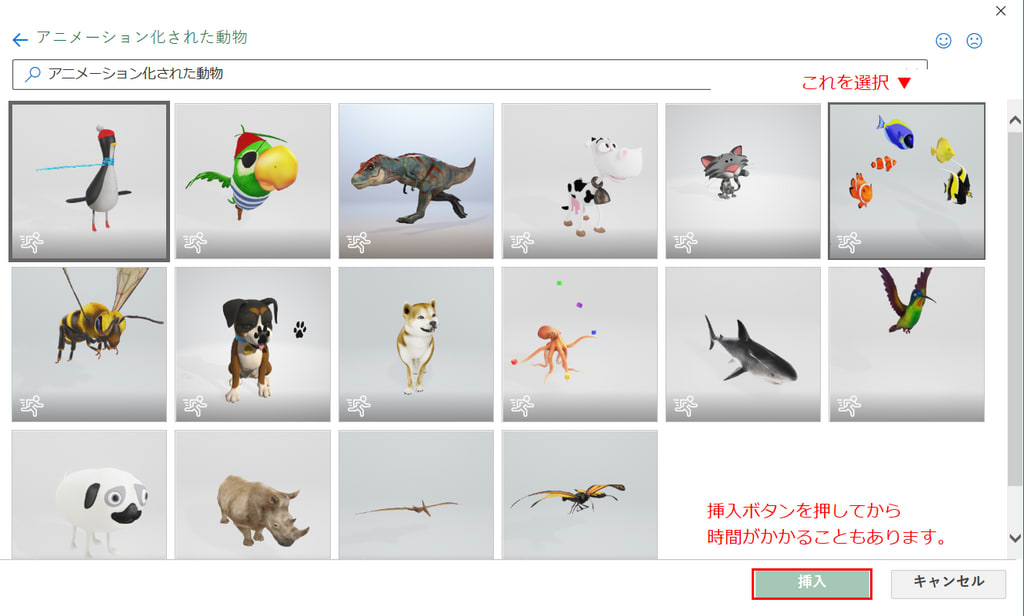Click animation icon on penguin tile

coord(31,243)
